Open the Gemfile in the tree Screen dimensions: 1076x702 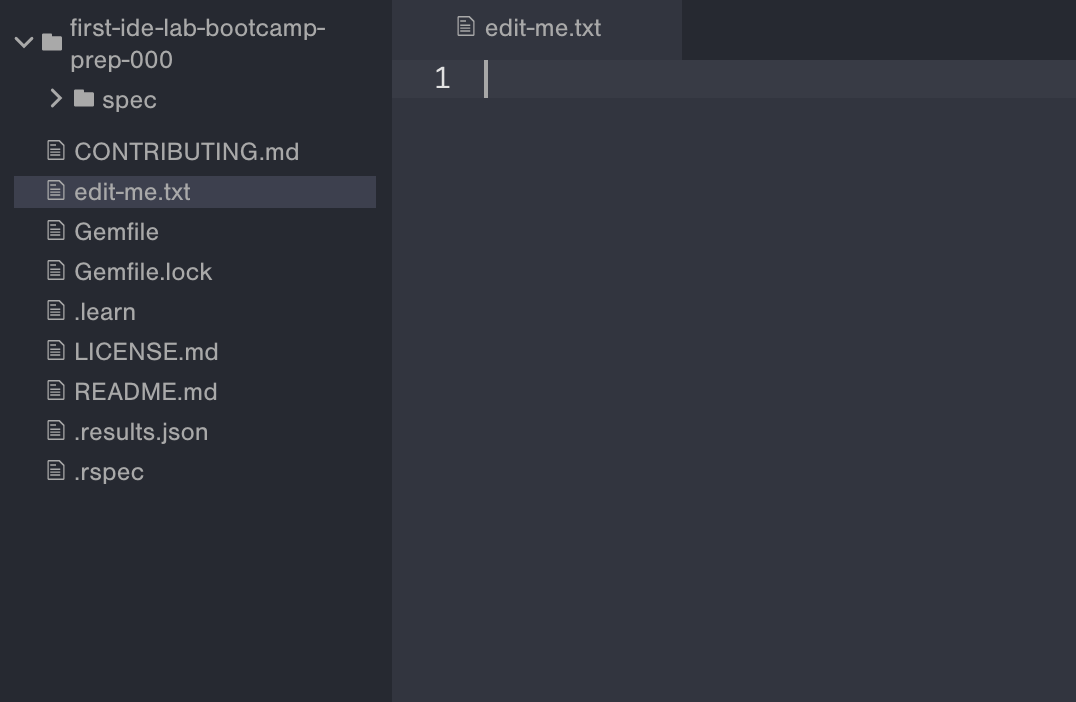point(116,231)
